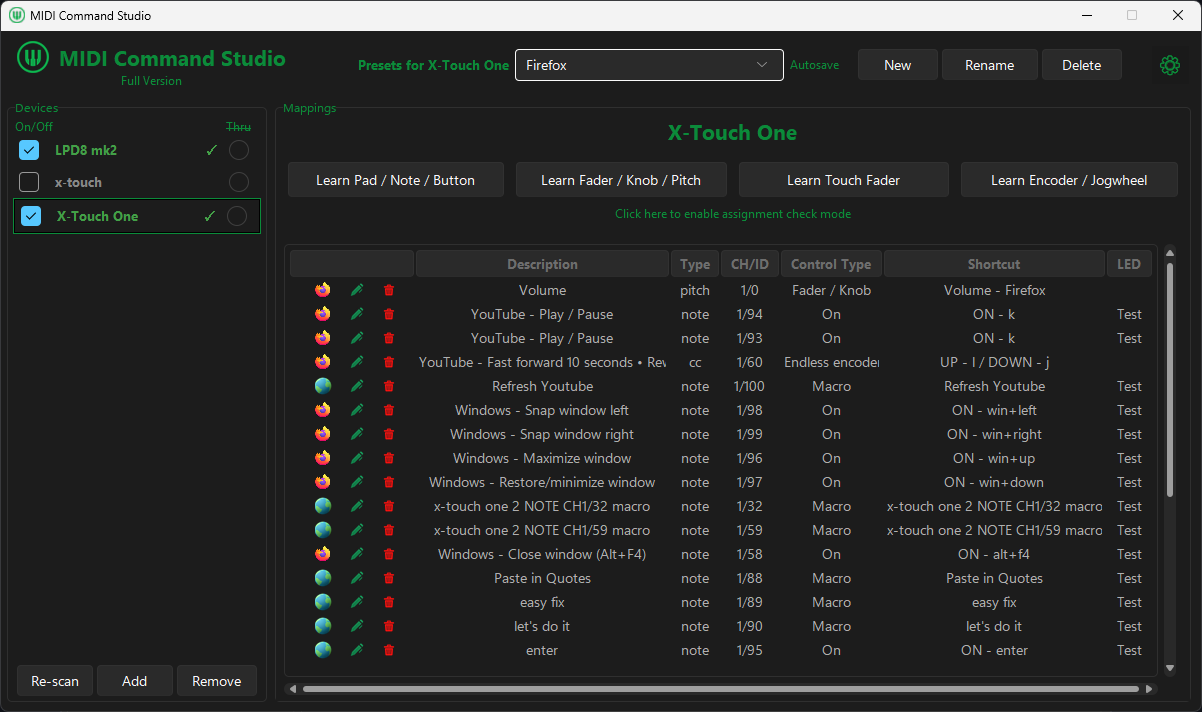Disable the LPD8 mk2 device checkbox
Viewport: 1202px width, 712px height.
(x=30, y=150)
